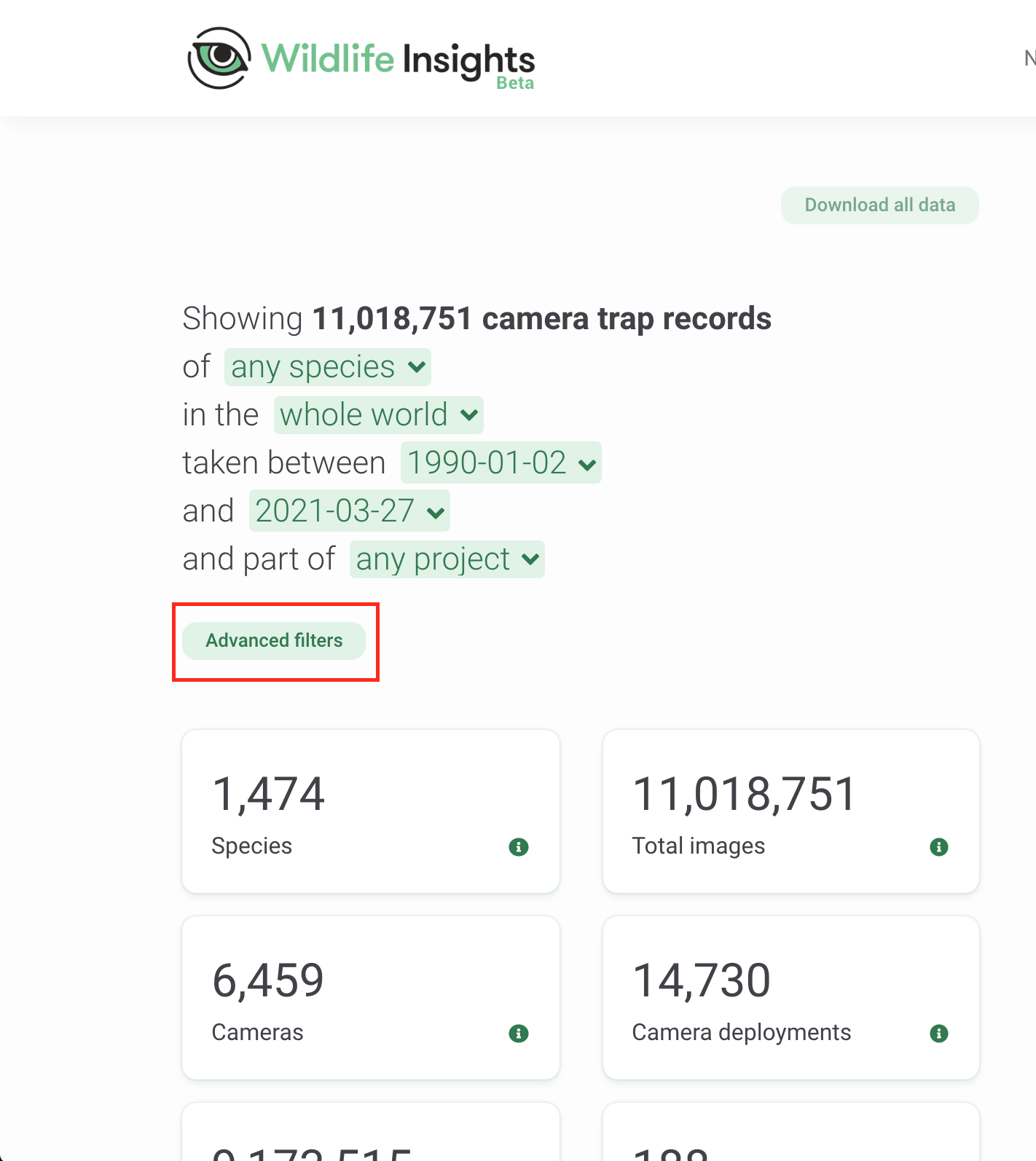This screenshot has height=1161, width=1036.
Task: Expand the 'any project' dropdown
Action: point(447,559)
